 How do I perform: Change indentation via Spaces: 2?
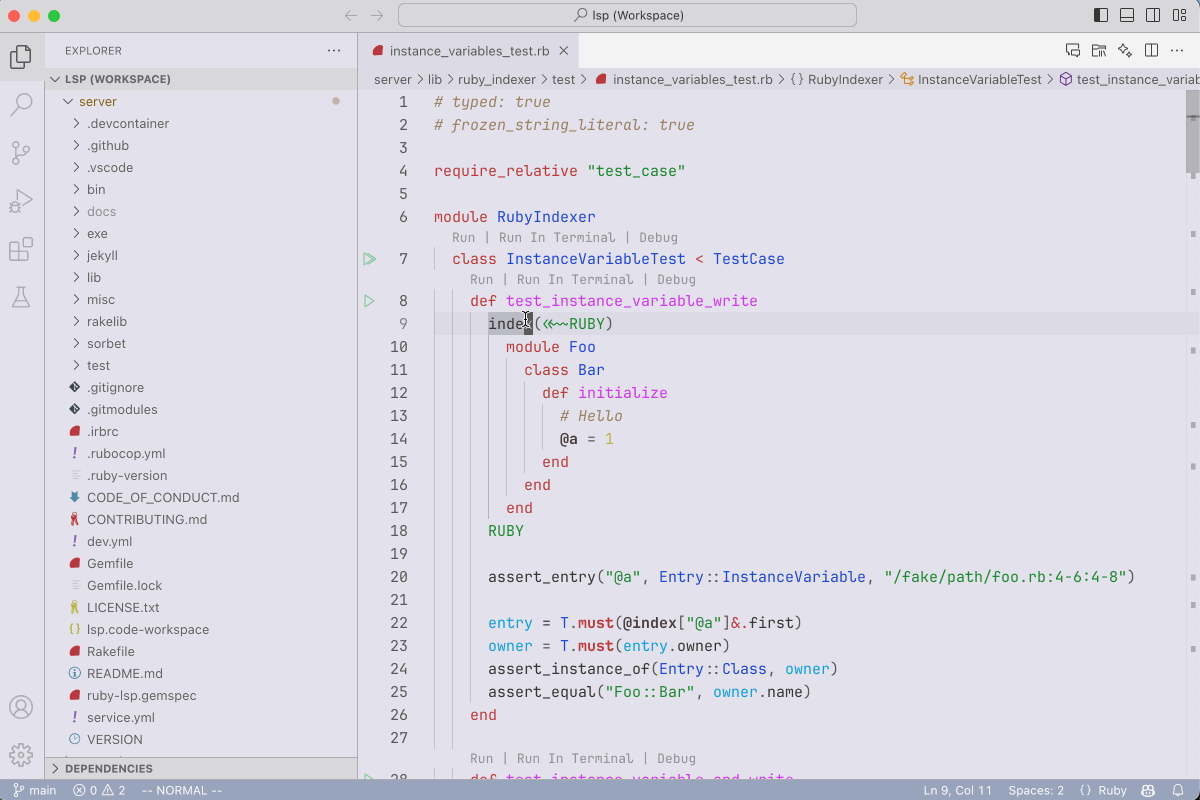pyautogui.click(x=1036, y=790)
